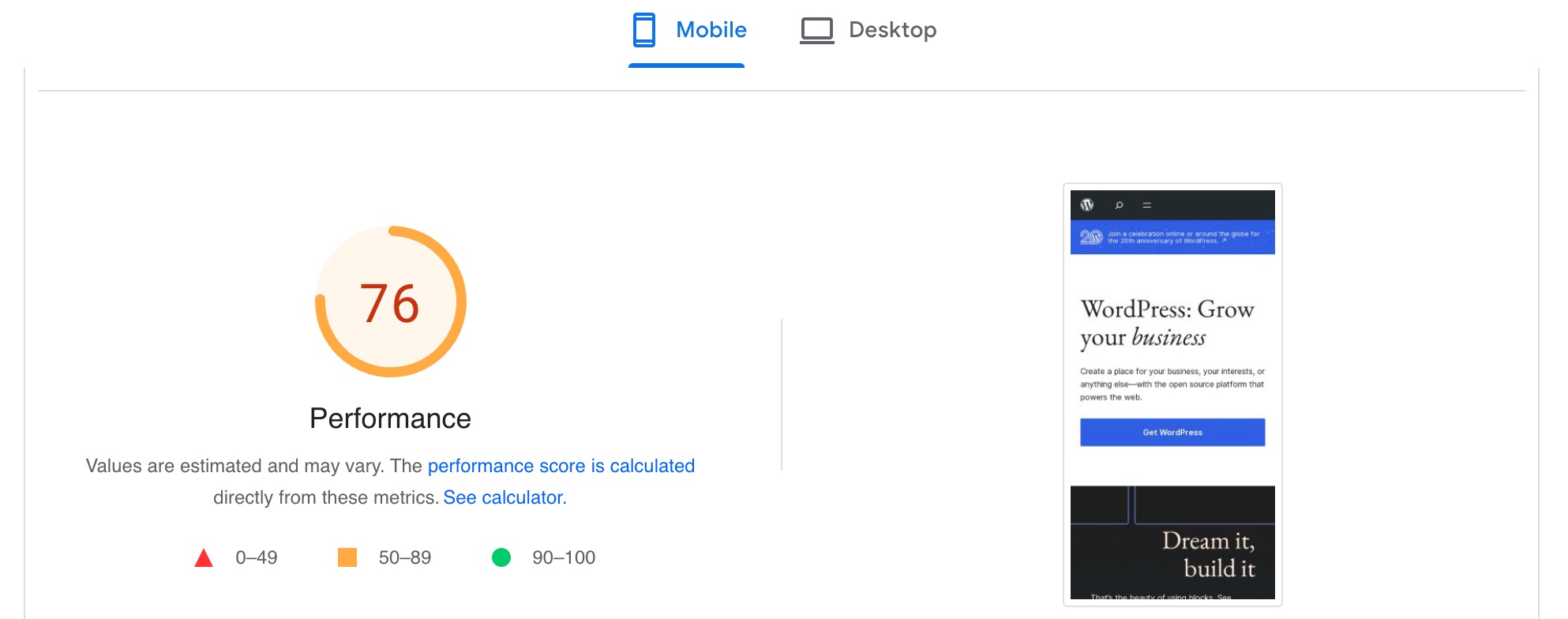Click the 76 performance score gauge
1568x619 pixels.
[391, 302]
